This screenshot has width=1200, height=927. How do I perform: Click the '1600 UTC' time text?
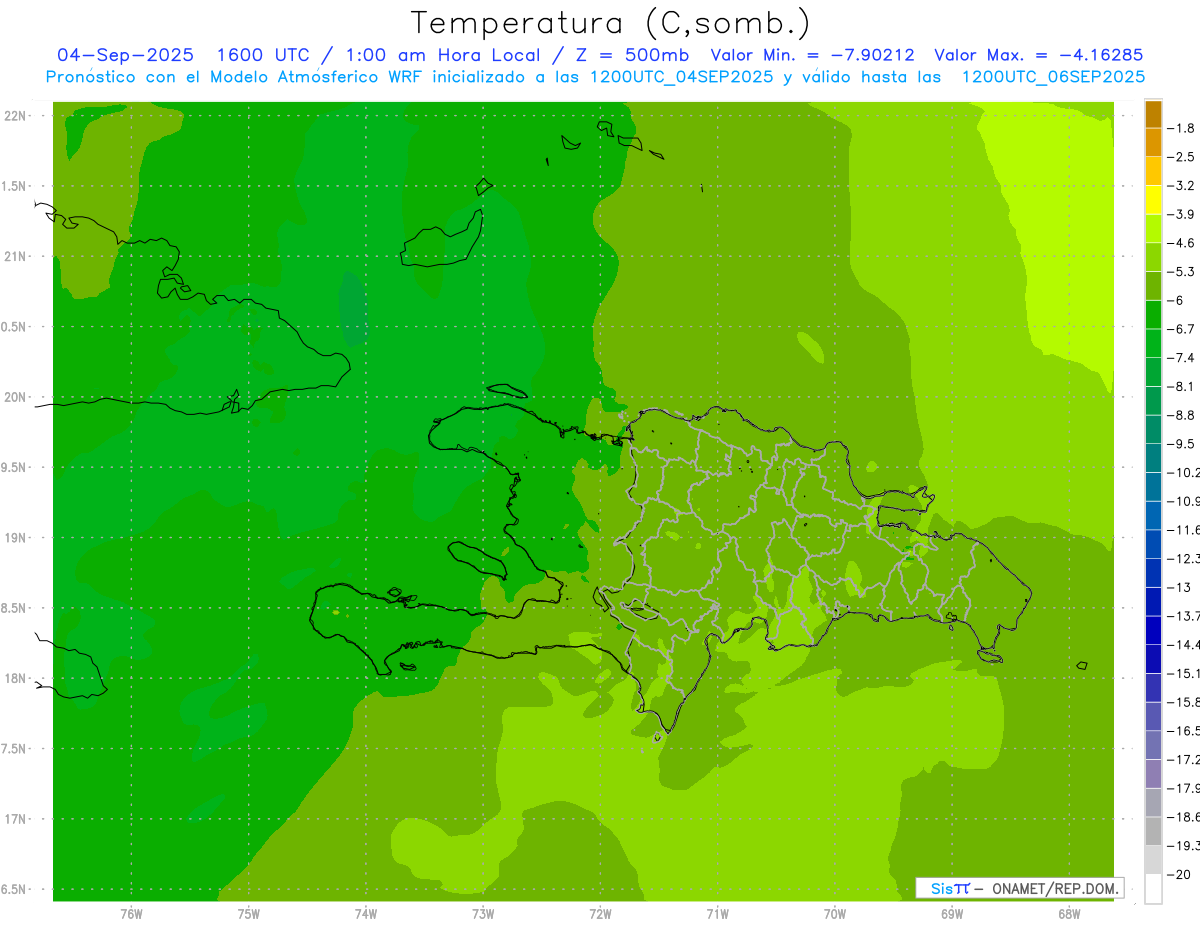point(263,55)
